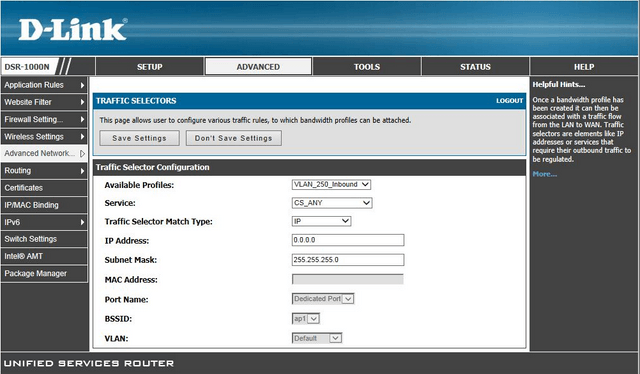This screenshot has width=640, height=374.
Task: Open Certificates page
Action: point(44,188)
